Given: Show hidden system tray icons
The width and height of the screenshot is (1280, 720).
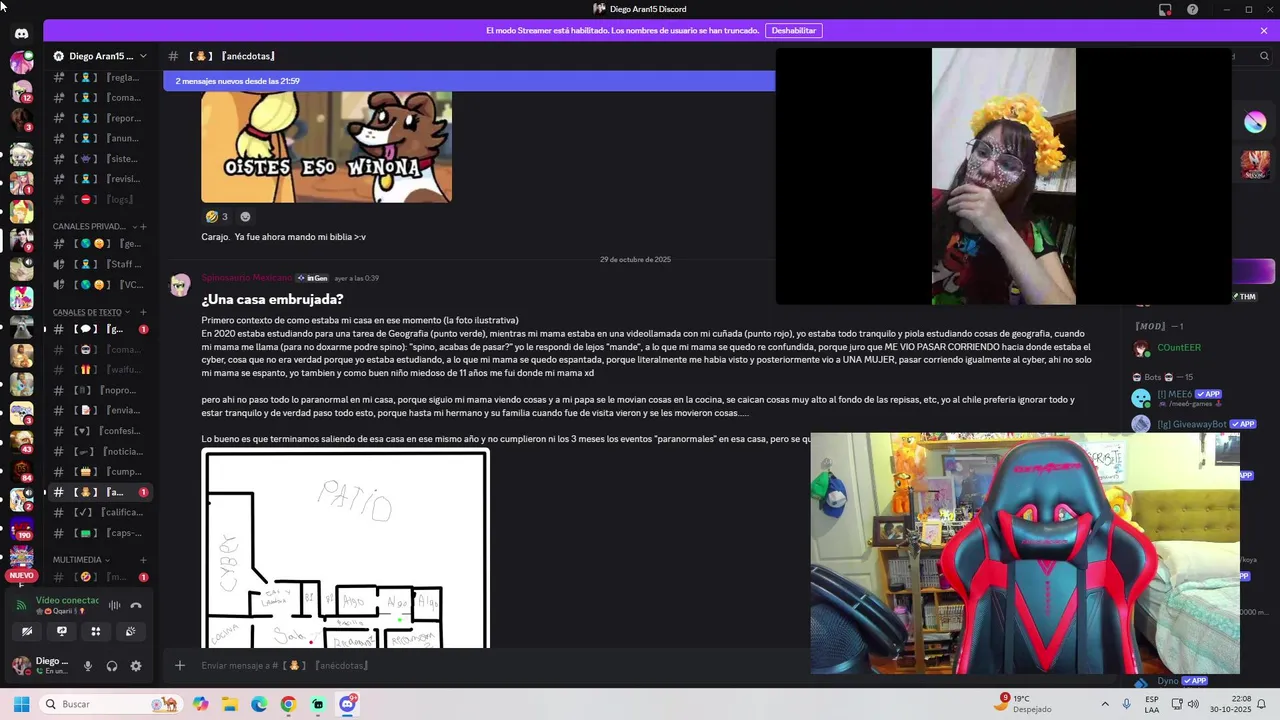Looking at the screenshot, I should point(1105,704).
